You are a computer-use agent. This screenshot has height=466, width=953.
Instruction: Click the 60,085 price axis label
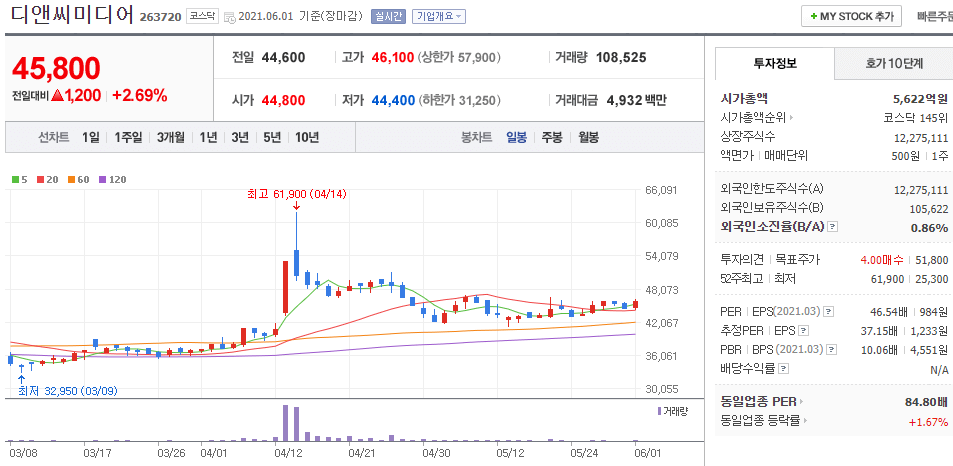[661, 224]
